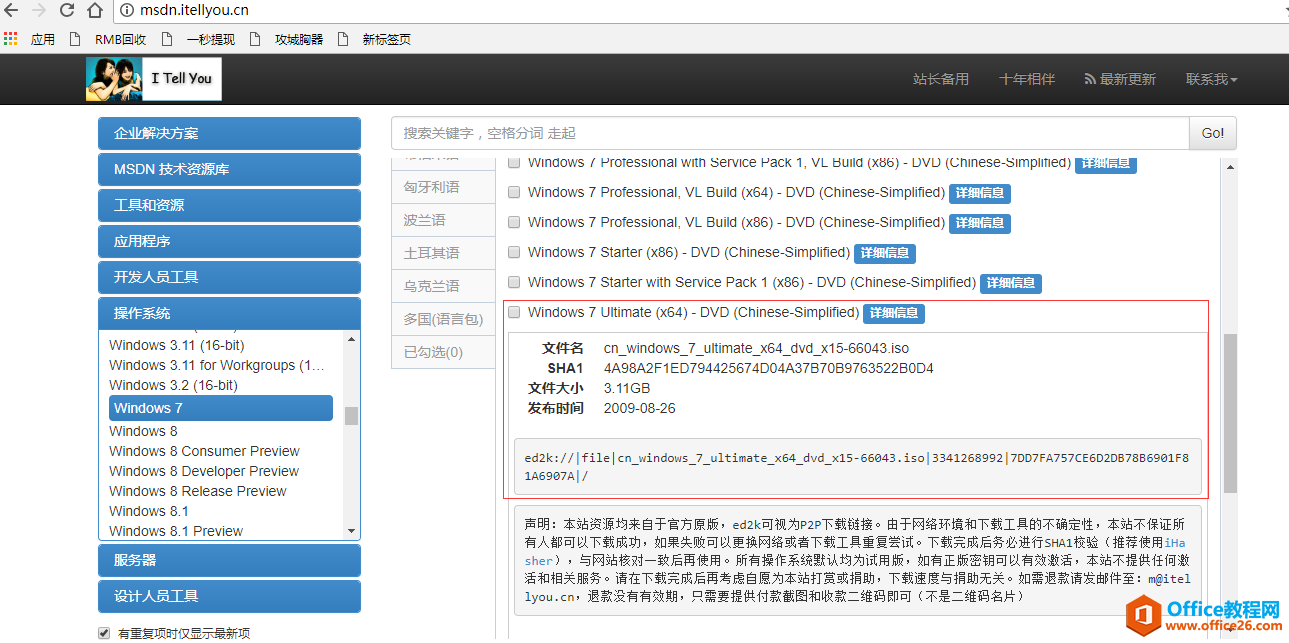Expand the 工具和资源 section

[x=229, y=205]
